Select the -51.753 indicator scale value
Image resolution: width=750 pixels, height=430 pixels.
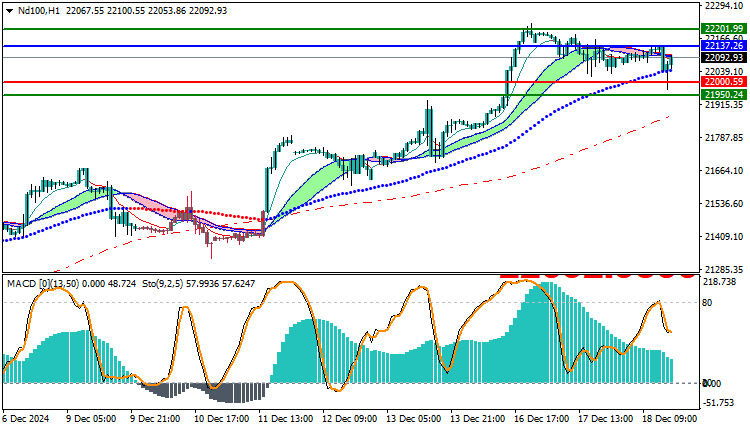718,403
